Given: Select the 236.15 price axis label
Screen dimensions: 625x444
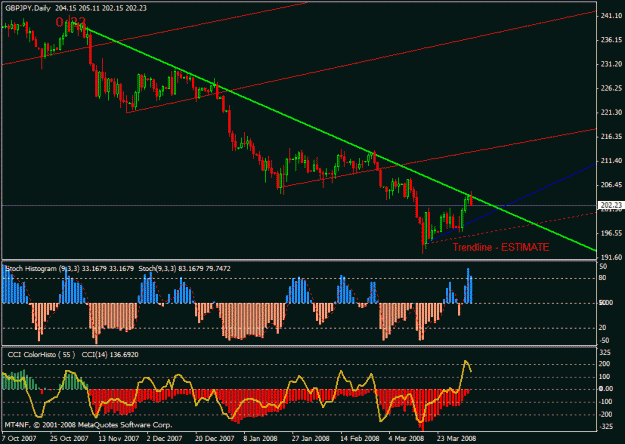Looking at the screenshot, I should point(611,40).
